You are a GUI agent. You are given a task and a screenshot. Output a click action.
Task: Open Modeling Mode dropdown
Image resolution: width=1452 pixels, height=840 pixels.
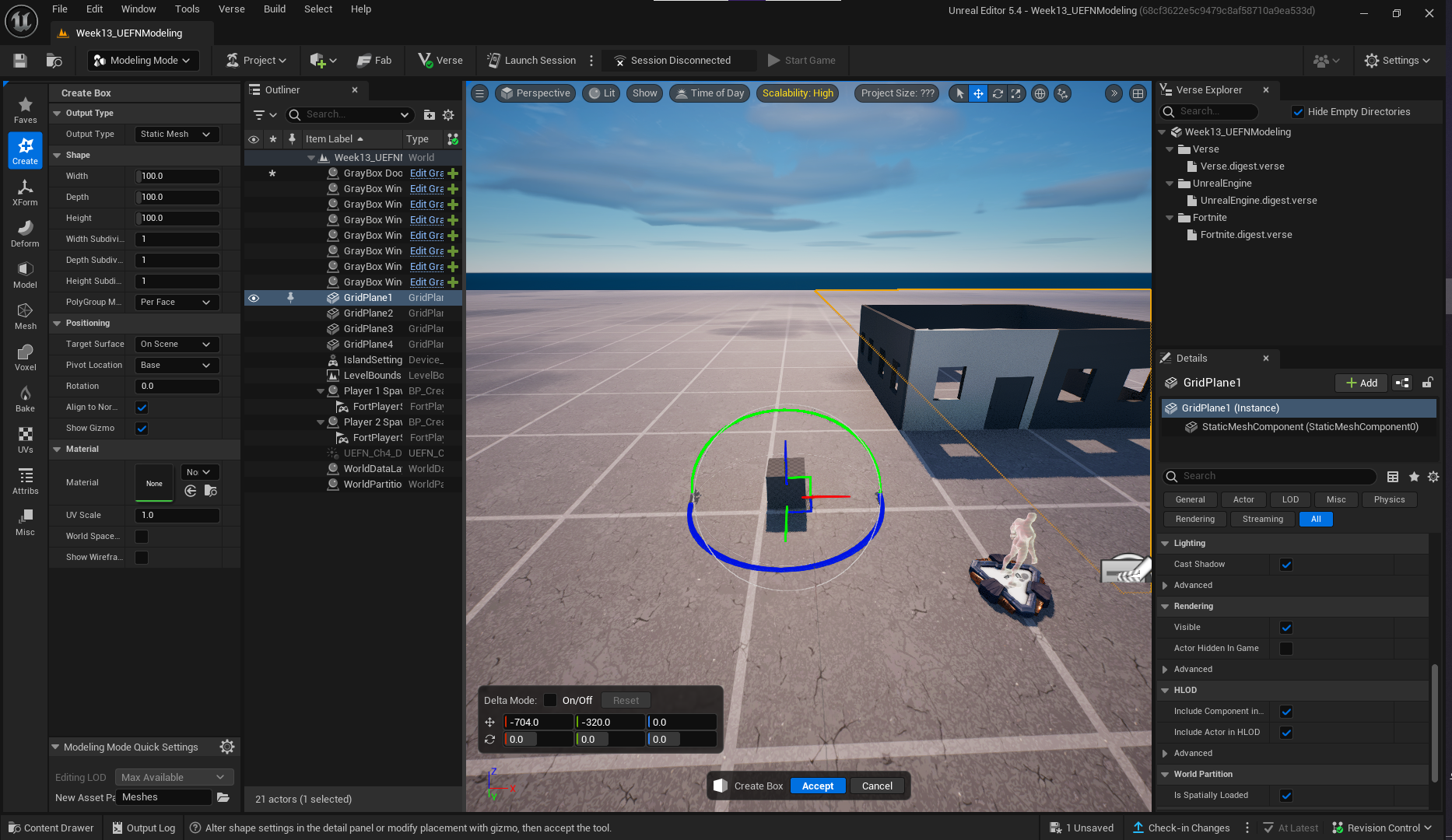[142, 60]
